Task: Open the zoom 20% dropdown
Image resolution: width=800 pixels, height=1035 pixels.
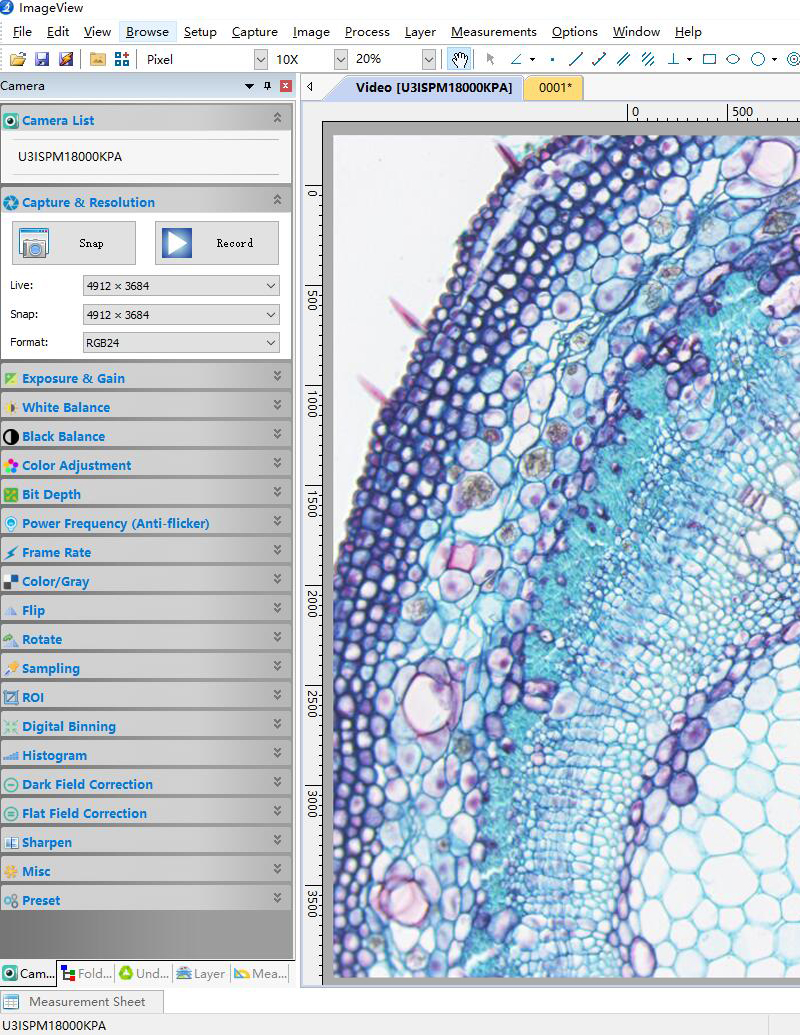Action: 428,59
